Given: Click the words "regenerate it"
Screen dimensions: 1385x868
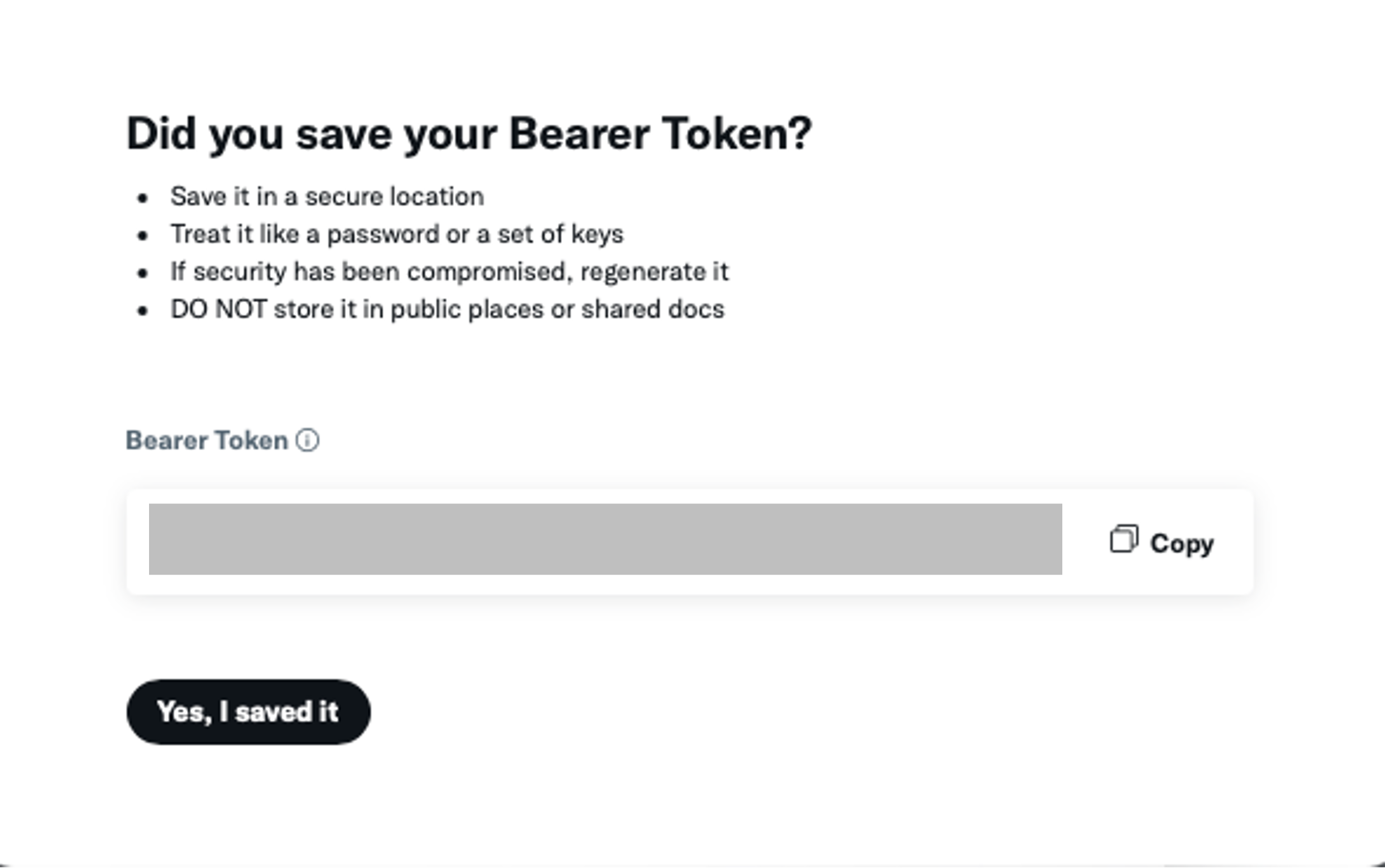Looking at the screenshot, I should coord(654,272).
